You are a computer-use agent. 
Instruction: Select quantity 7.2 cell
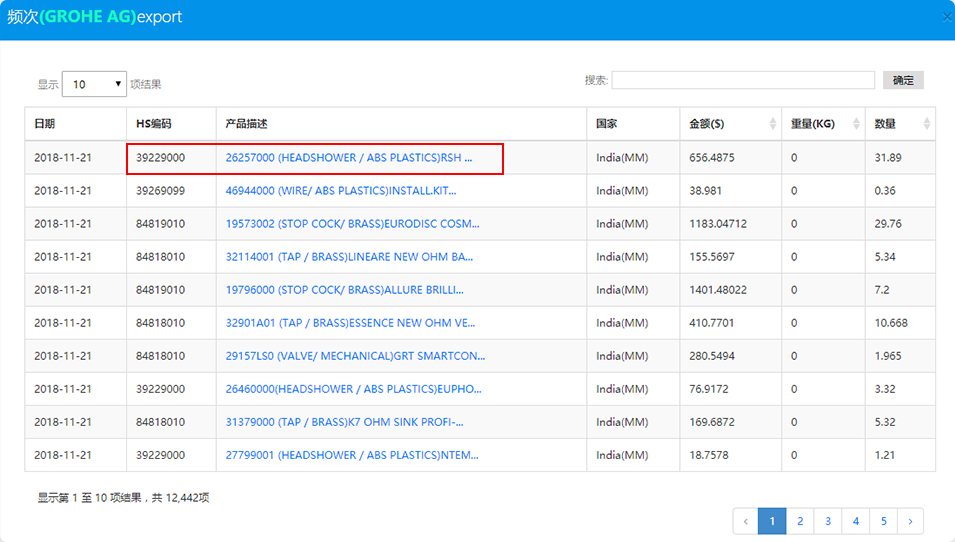pos(900,290)
